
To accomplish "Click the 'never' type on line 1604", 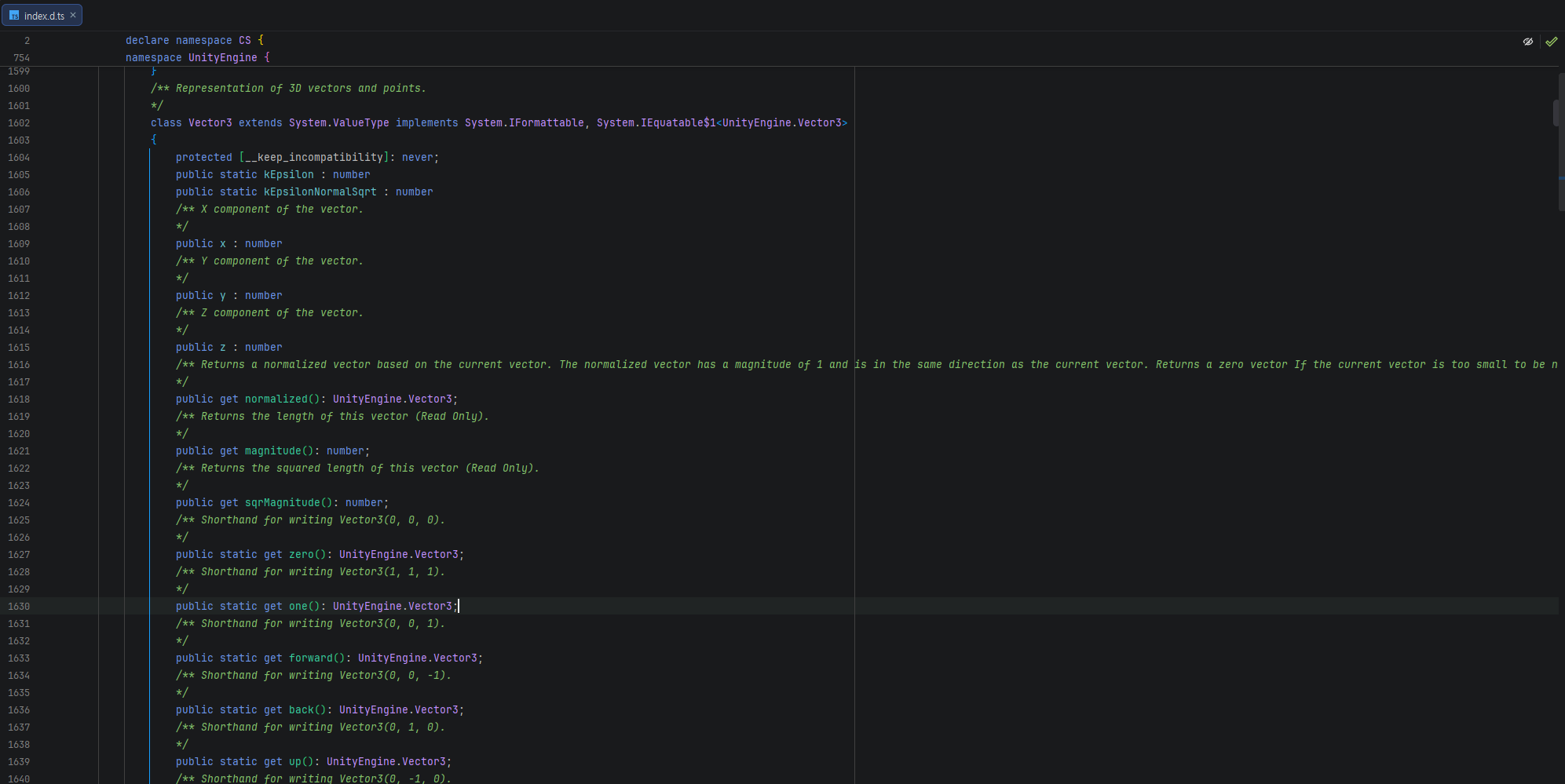I will (418, 158).
